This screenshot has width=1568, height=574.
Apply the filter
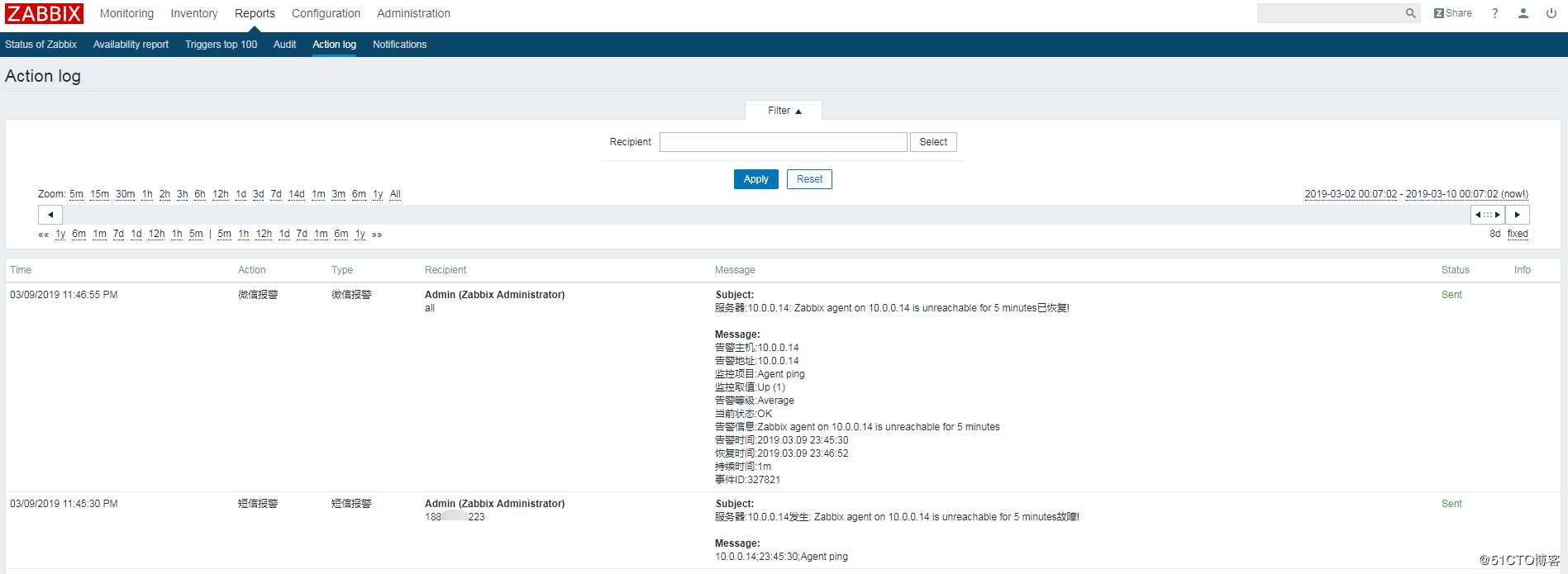[756, 179]
